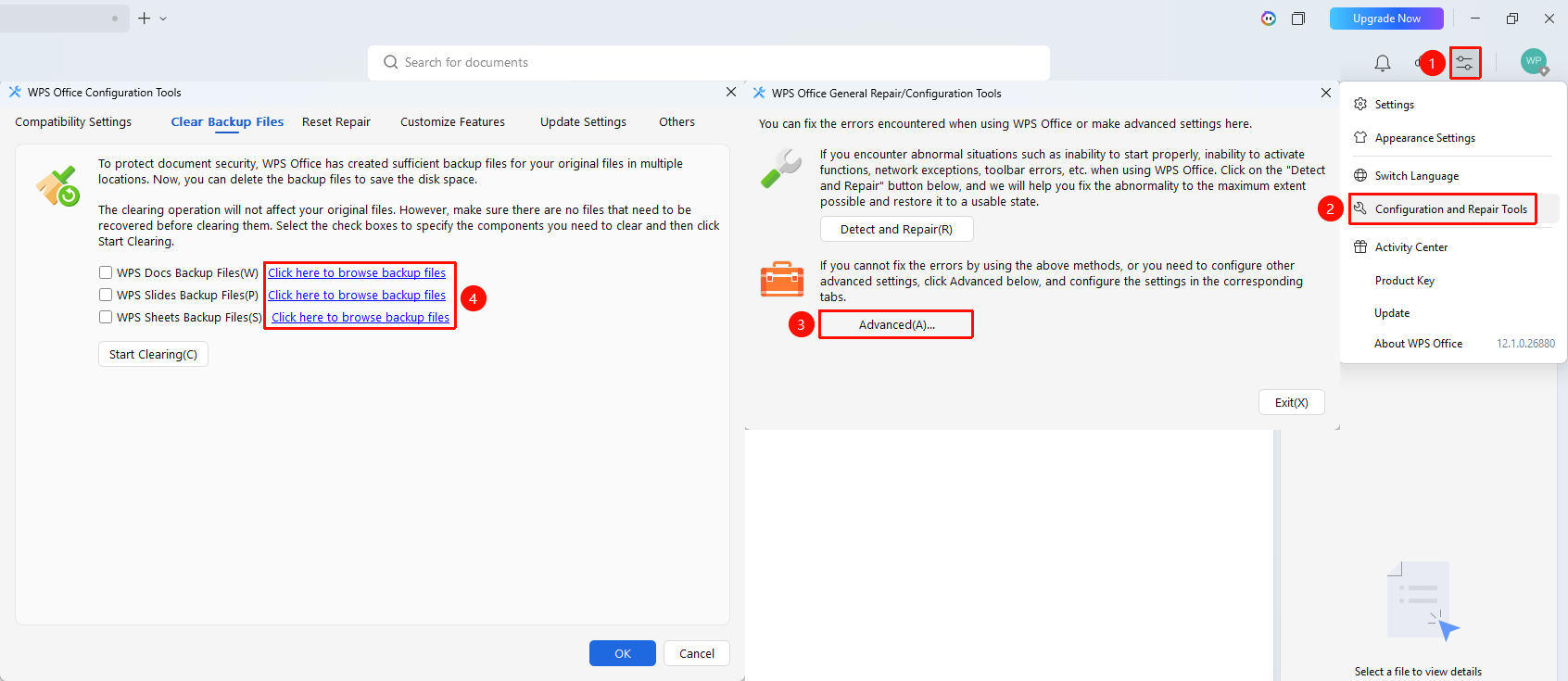
Task: Browse WPS Slides backup files link
Action: [357, 295]
